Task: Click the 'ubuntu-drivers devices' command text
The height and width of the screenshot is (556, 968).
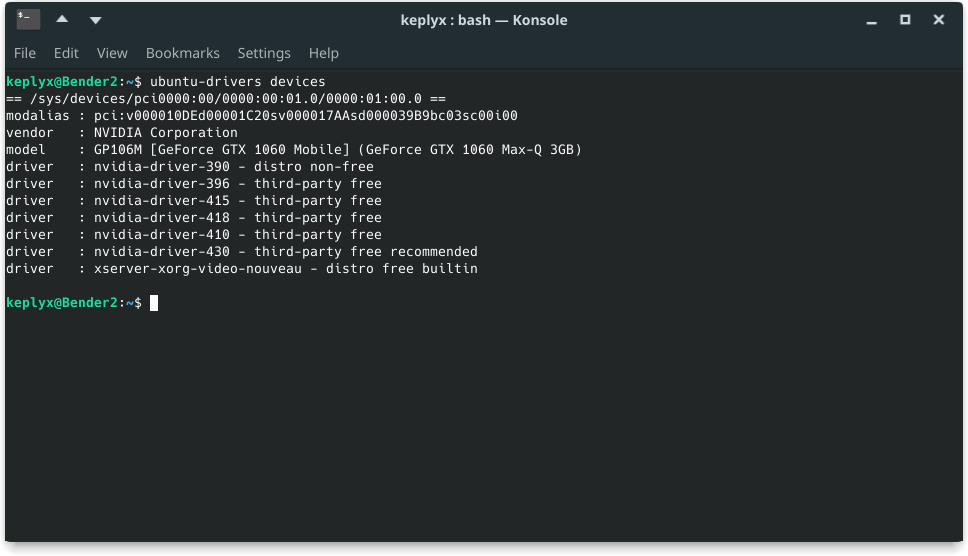Action: pyautogui.click(x=237, y=81)
